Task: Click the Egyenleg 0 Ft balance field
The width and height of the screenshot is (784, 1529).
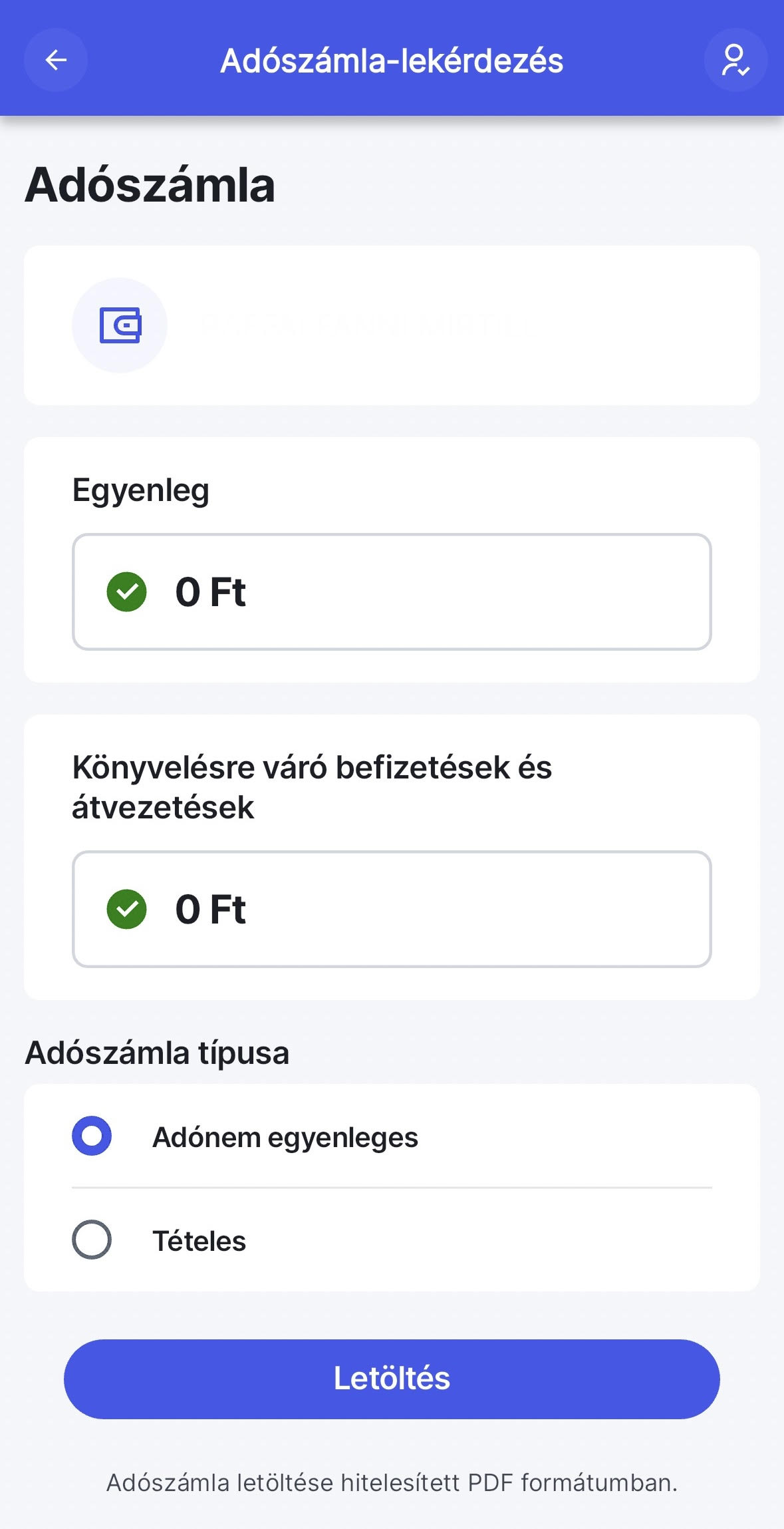Action: pos(392,592)
